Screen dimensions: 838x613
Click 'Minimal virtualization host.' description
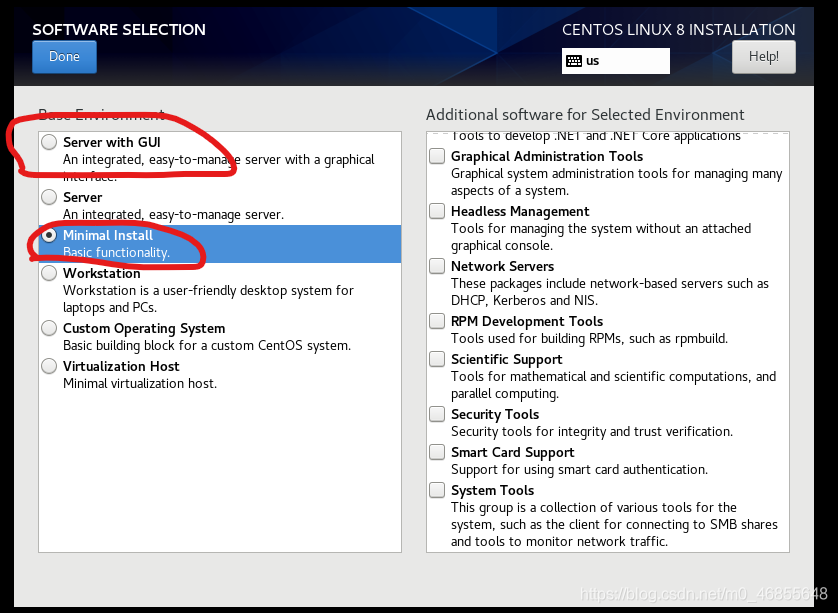point(140,384)
